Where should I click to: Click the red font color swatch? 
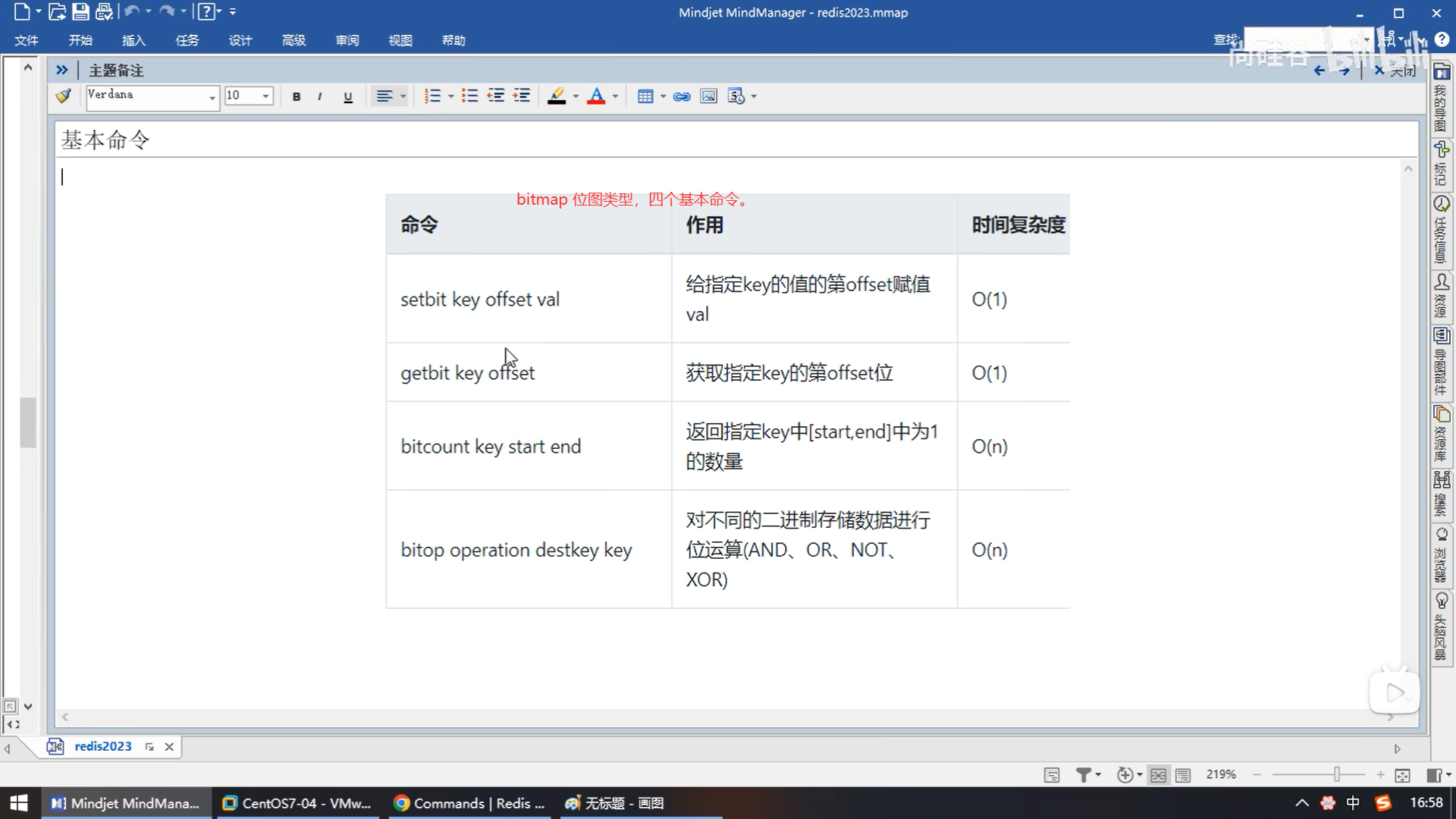coord(596,96)
